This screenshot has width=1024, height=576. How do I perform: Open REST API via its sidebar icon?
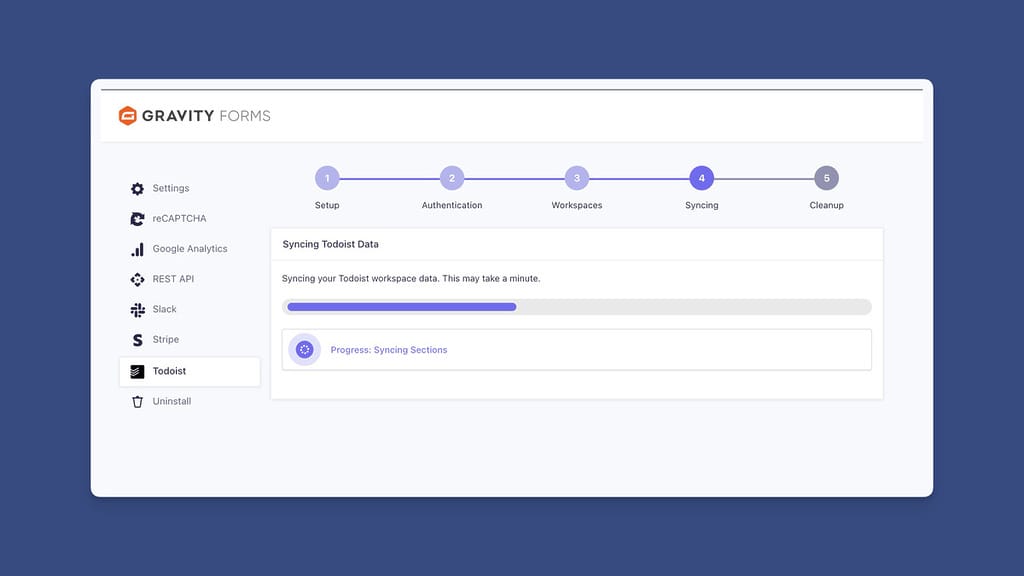click(x=137, y=278)
